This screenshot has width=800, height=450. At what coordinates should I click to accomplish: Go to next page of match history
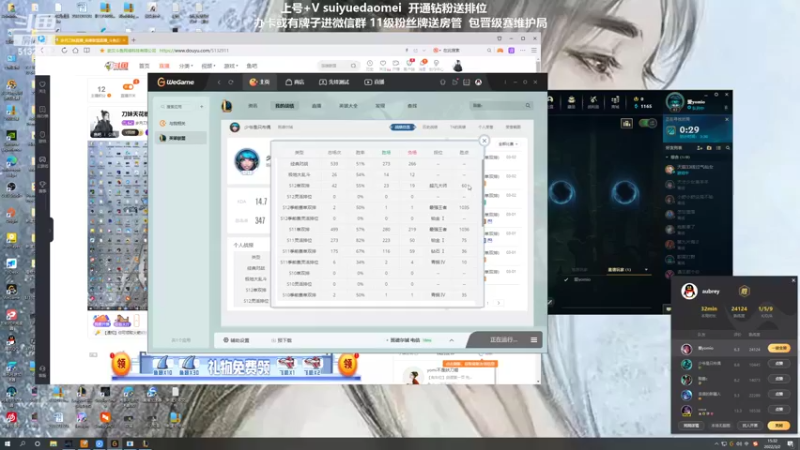point(498,303)
